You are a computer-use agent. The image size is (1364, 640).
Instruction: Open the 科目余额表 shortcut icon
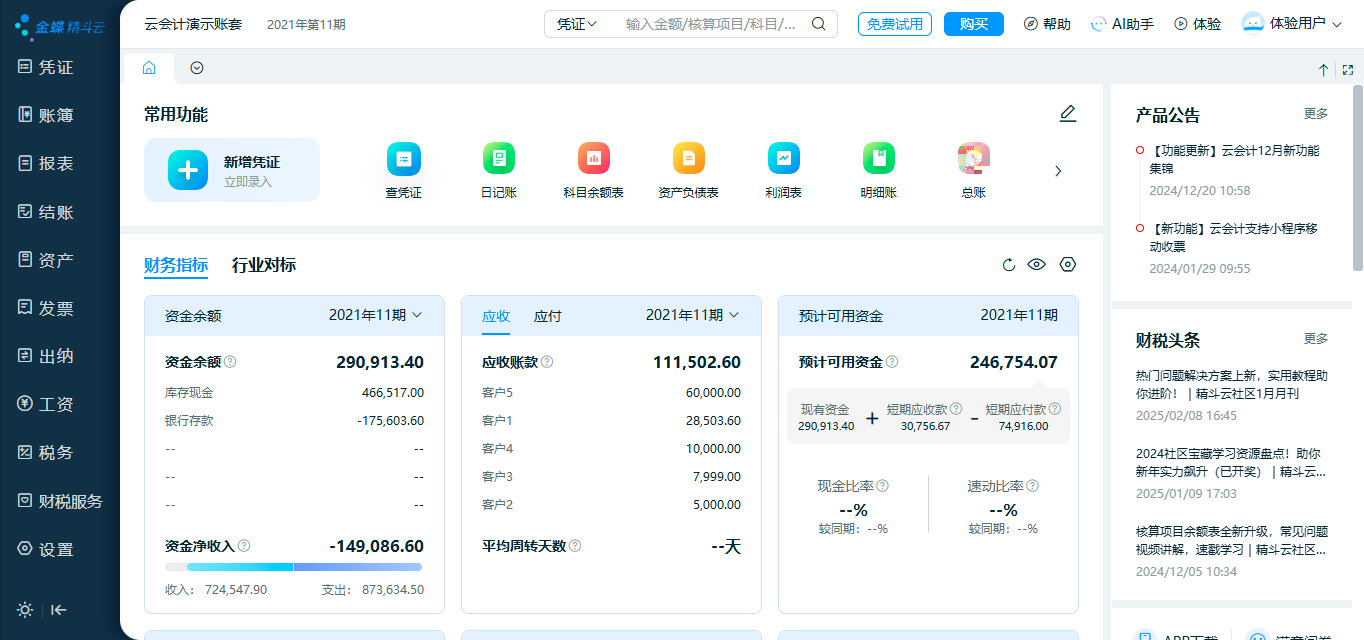coord(594,158)
